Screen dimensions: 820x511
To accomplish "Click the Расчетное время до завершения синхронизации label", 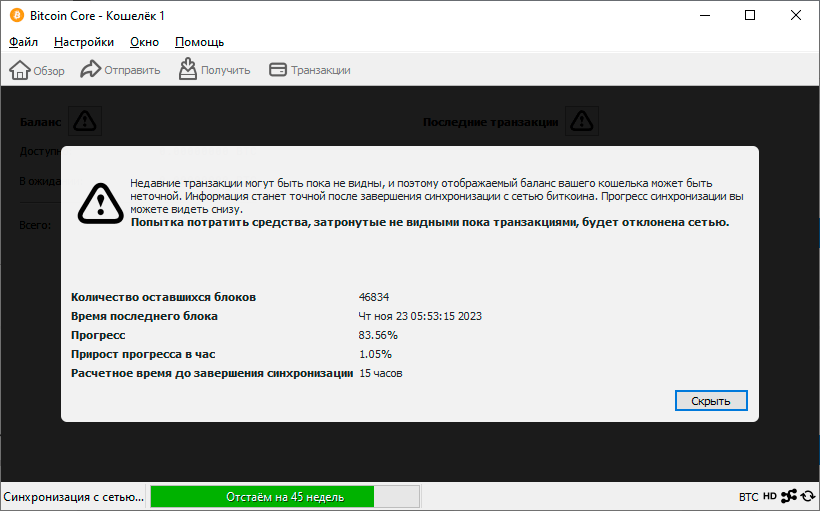I will point(212,373).
